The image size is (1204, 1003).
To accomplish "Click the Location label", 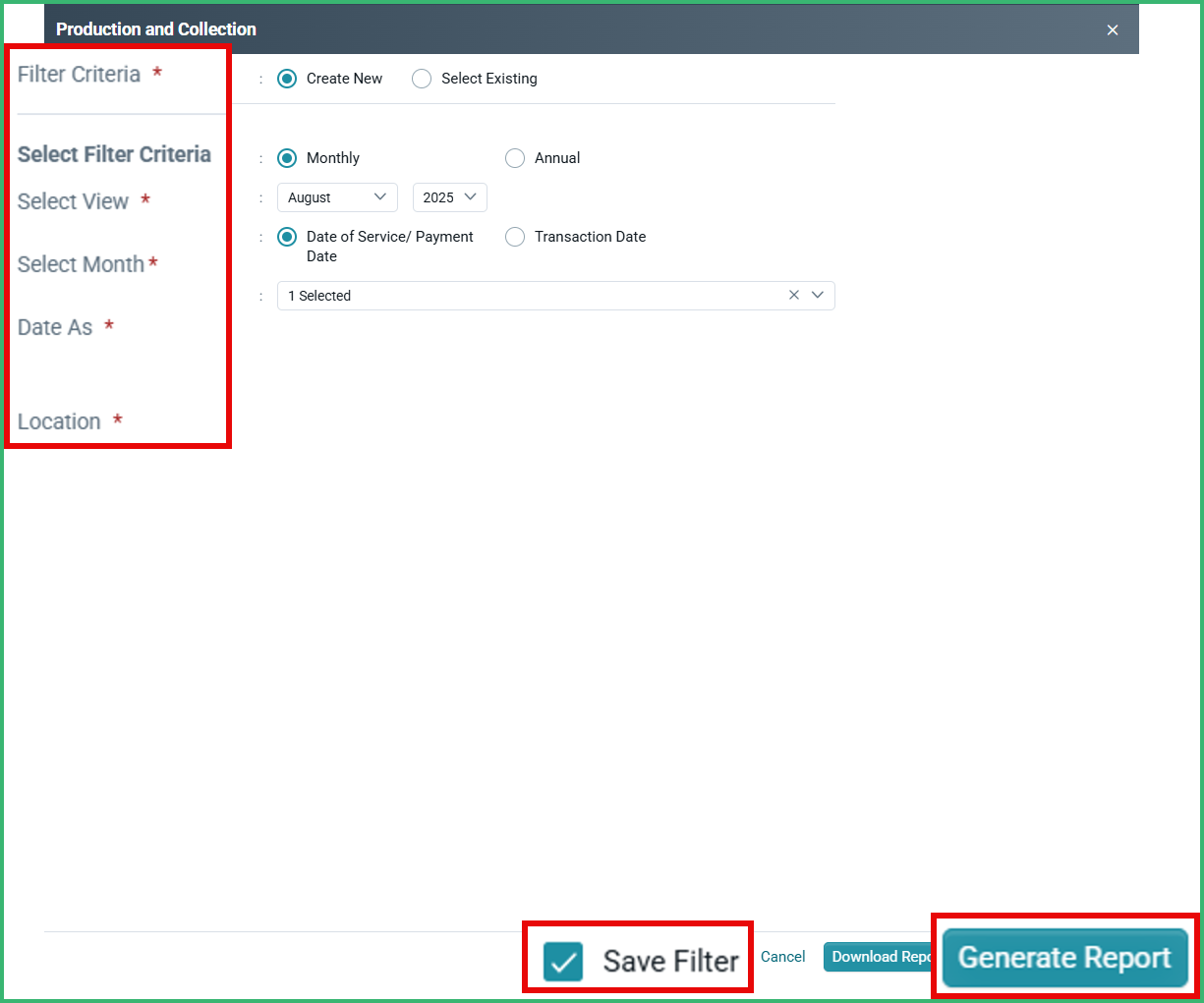I will pyautogui.click(x=59, y=421).
